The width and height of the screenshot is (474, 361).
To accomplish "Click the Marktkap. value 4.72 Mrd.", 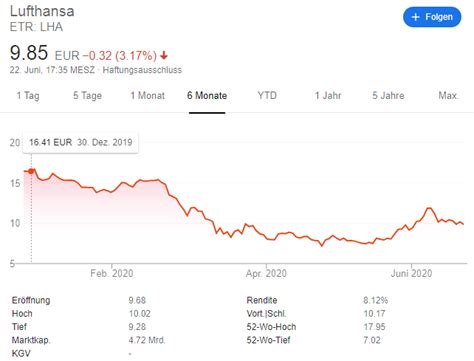I will [147, 340].
